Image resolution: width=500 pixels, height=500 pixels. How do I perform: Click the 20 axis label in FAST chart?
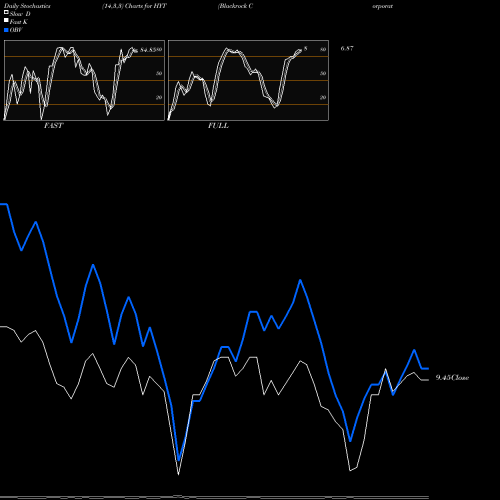pyautogui.click(x=159, y=97)
